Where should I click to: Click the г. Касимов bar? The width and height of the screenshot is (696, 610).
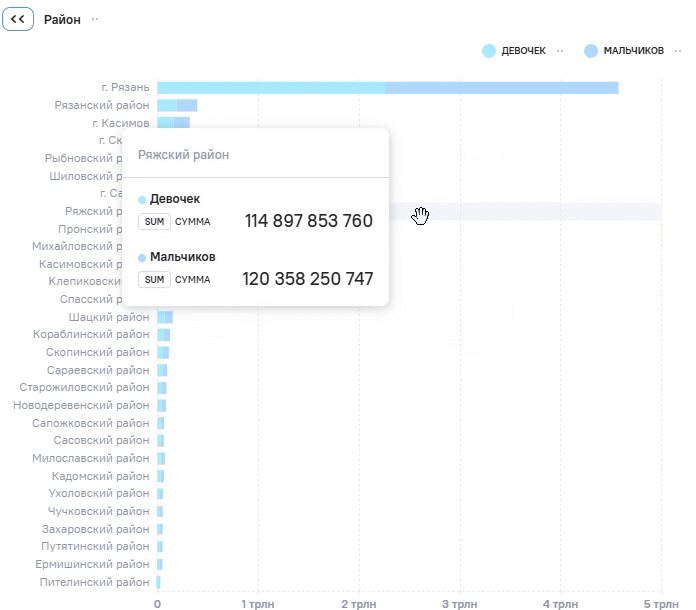(174, 123)
